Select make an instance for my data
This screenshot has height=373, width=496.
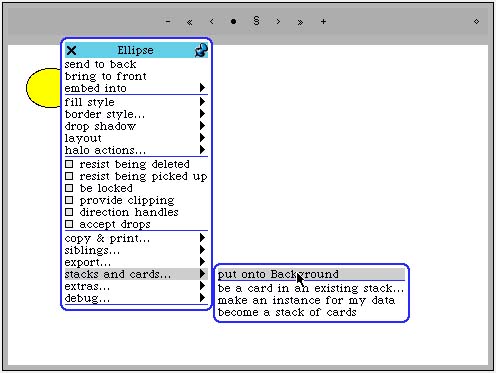click(311, 300)
